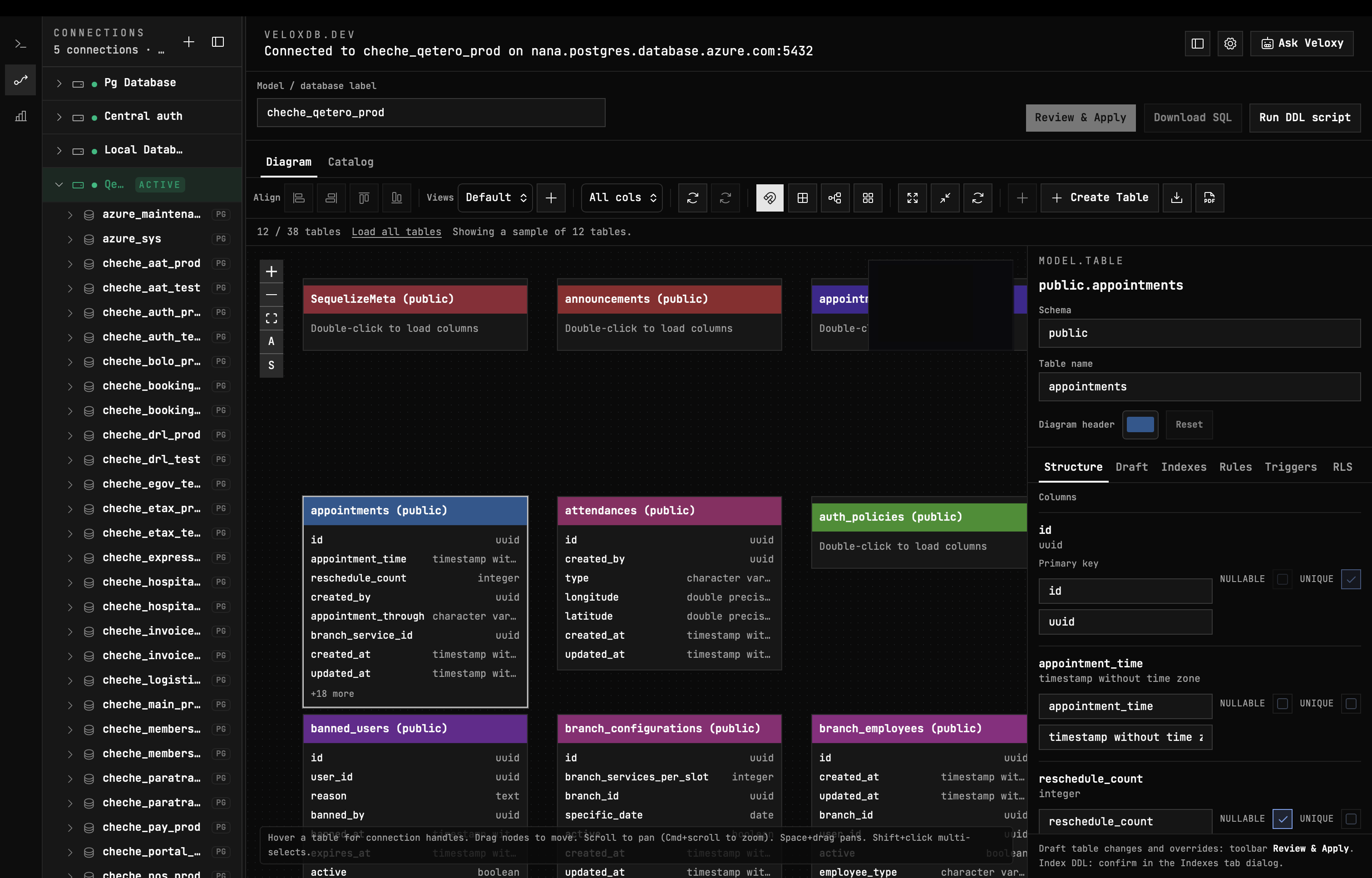
Task: Click the A button in canvas controls
Action: [x=271, y=341]
